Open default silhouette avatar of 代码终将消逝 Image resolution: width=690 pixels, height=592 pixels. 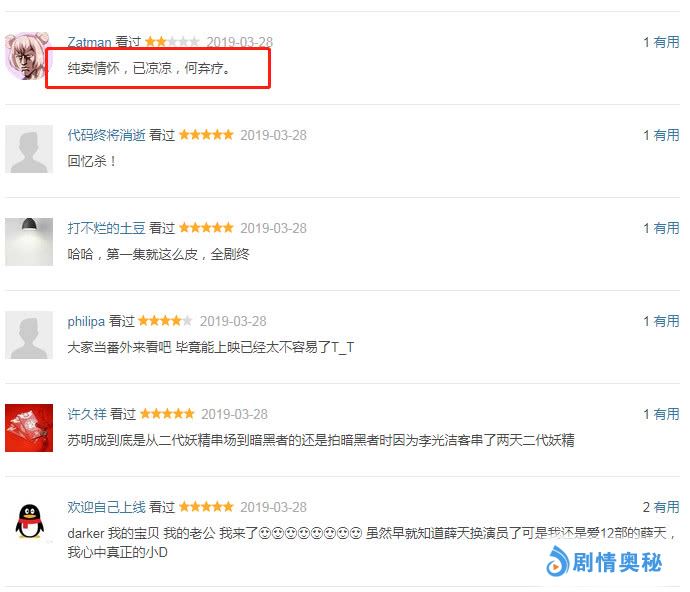coord(29,149)
